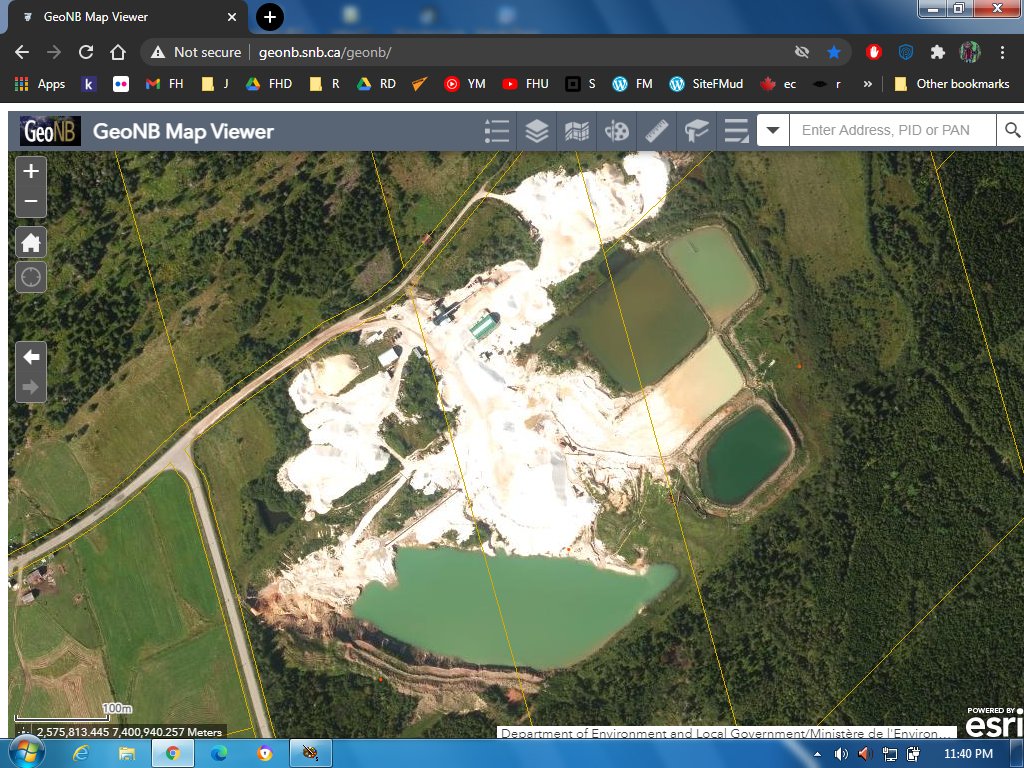Screen dimensions: 1024x768
Task: Click the map Zoom In plus button
Action: 31,171
